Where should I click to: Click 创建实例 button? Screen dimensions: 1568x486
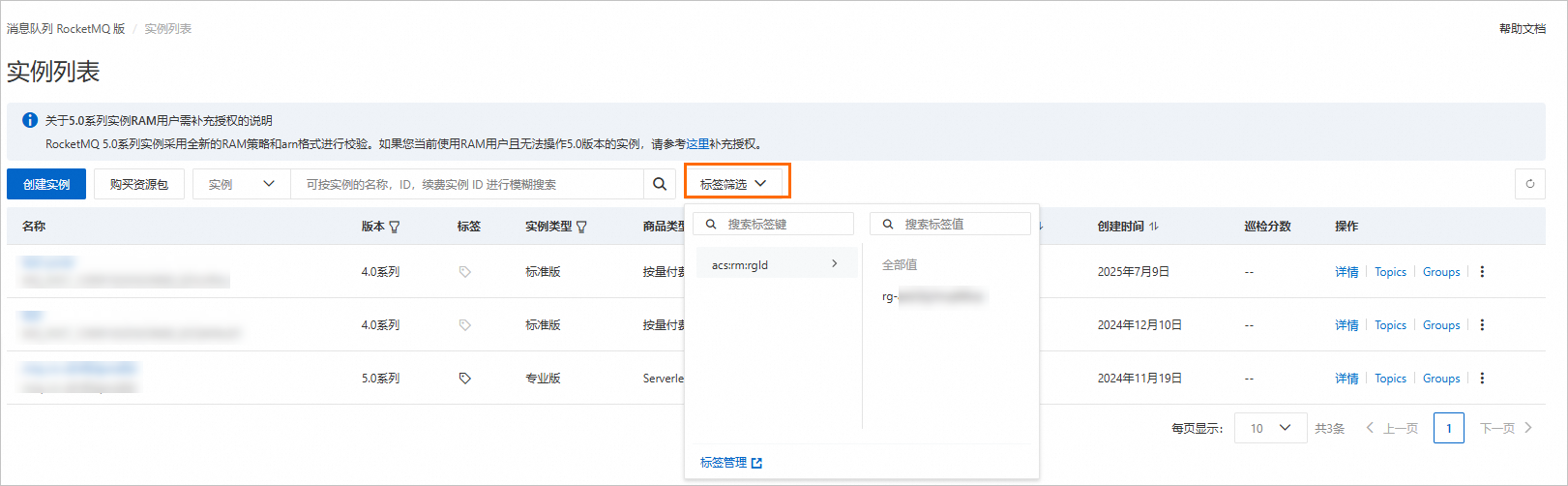tap(46, 184)
